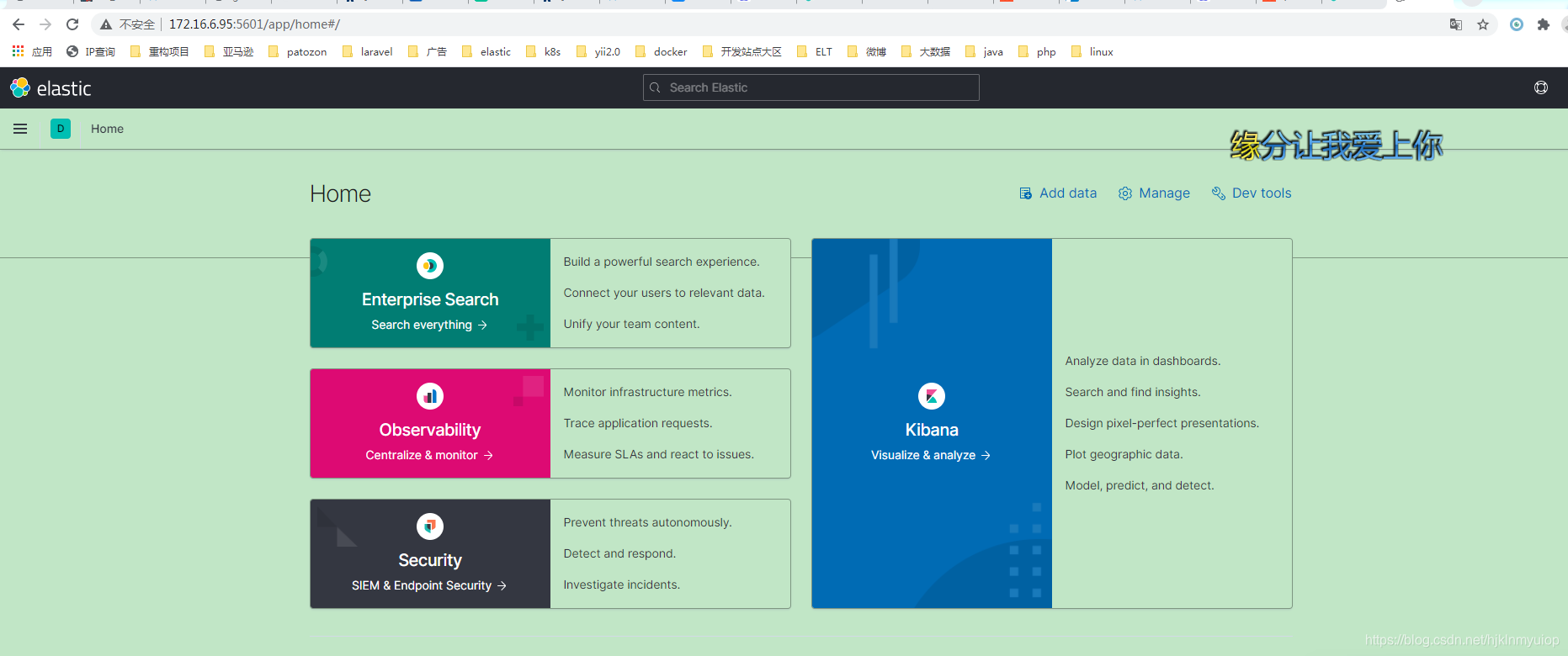Click 'Trace application requests.' text

tap(638, 423)
